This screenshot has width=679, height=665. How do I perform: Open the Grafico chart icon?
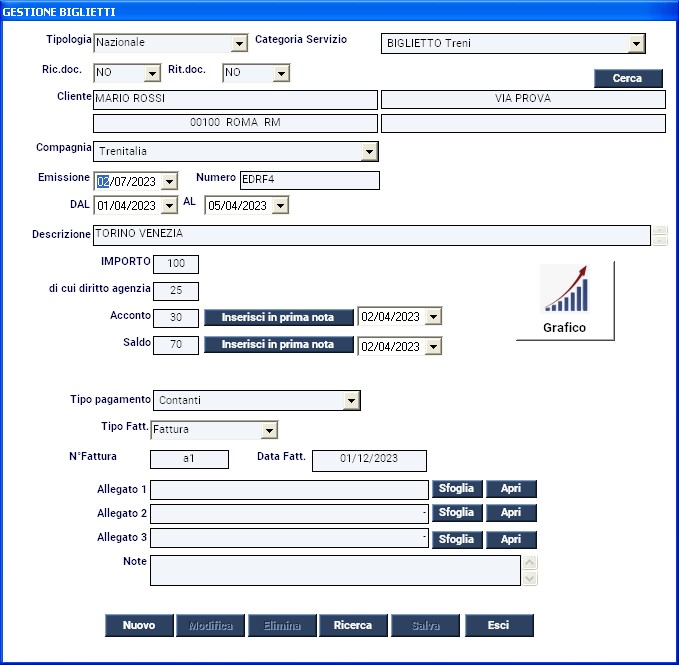565,300
